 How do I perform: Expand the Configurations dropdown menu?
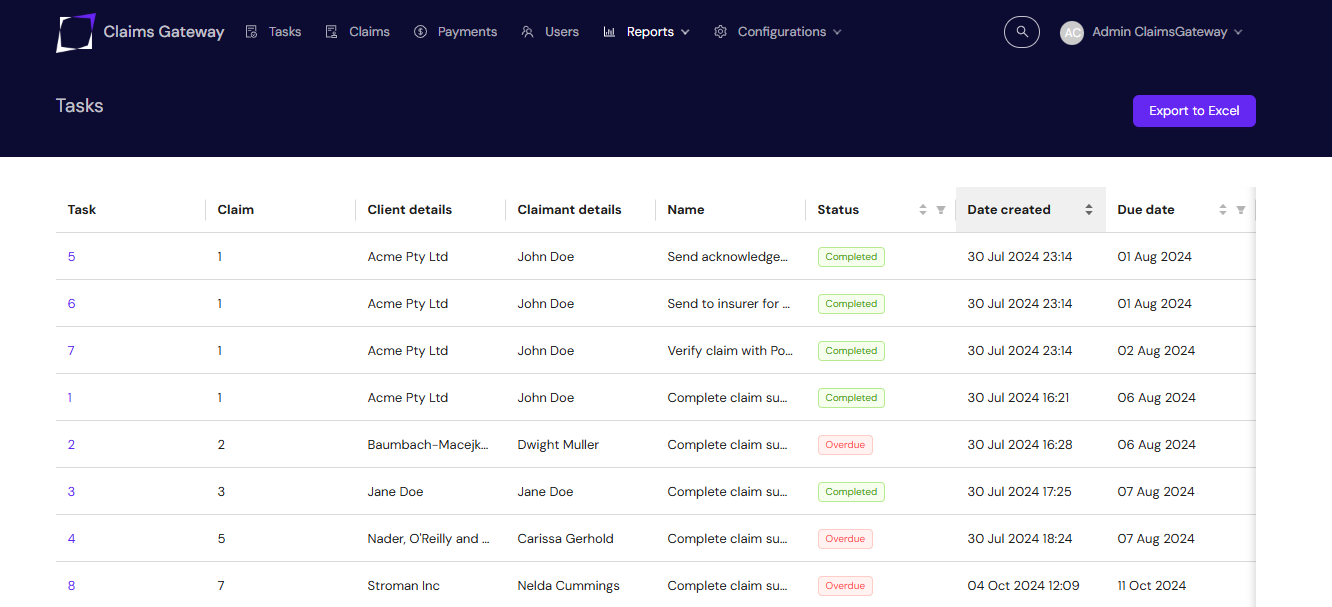point(778,32)
